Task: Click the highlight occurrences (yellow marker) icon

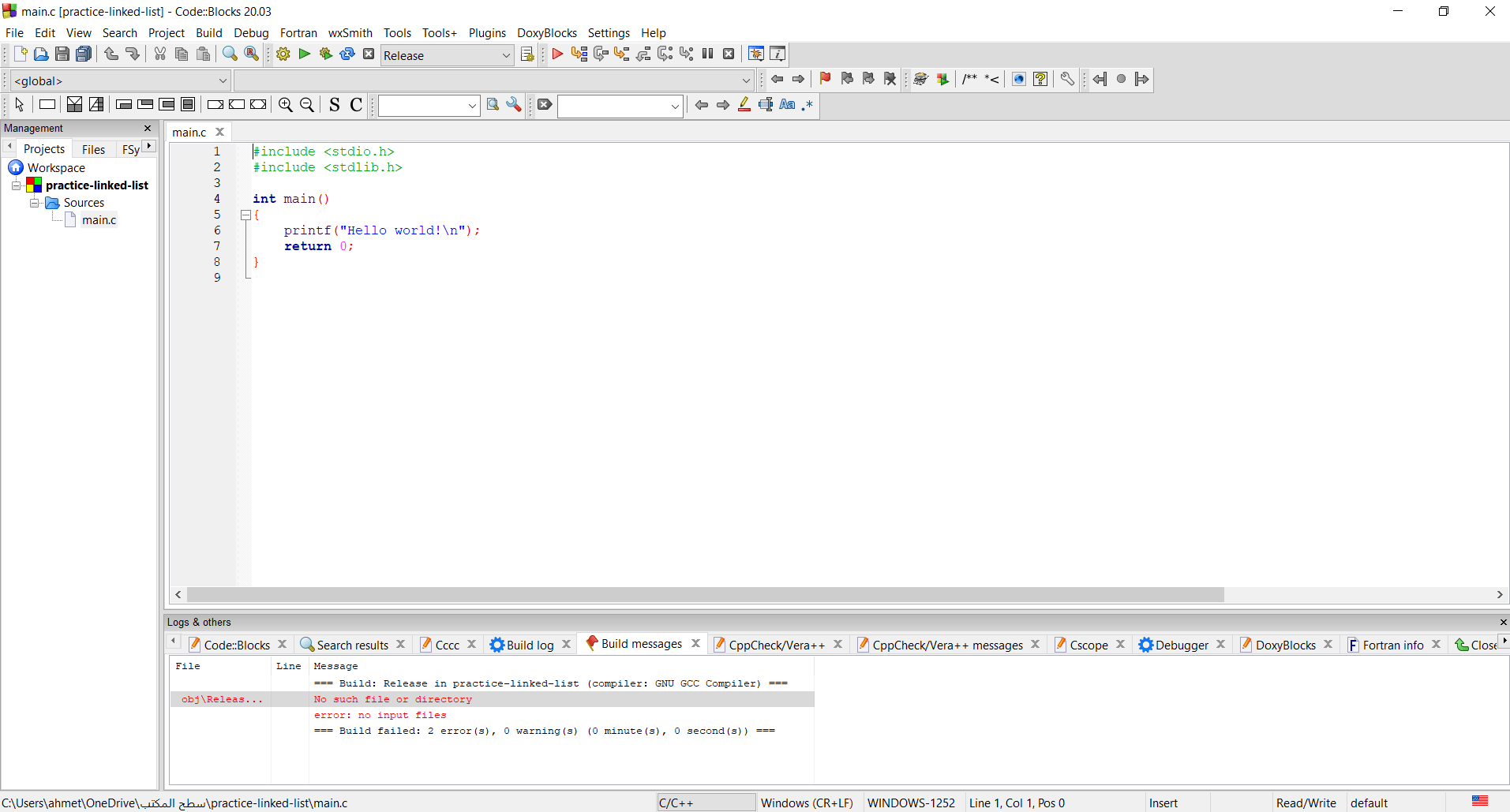Action: 743,104
